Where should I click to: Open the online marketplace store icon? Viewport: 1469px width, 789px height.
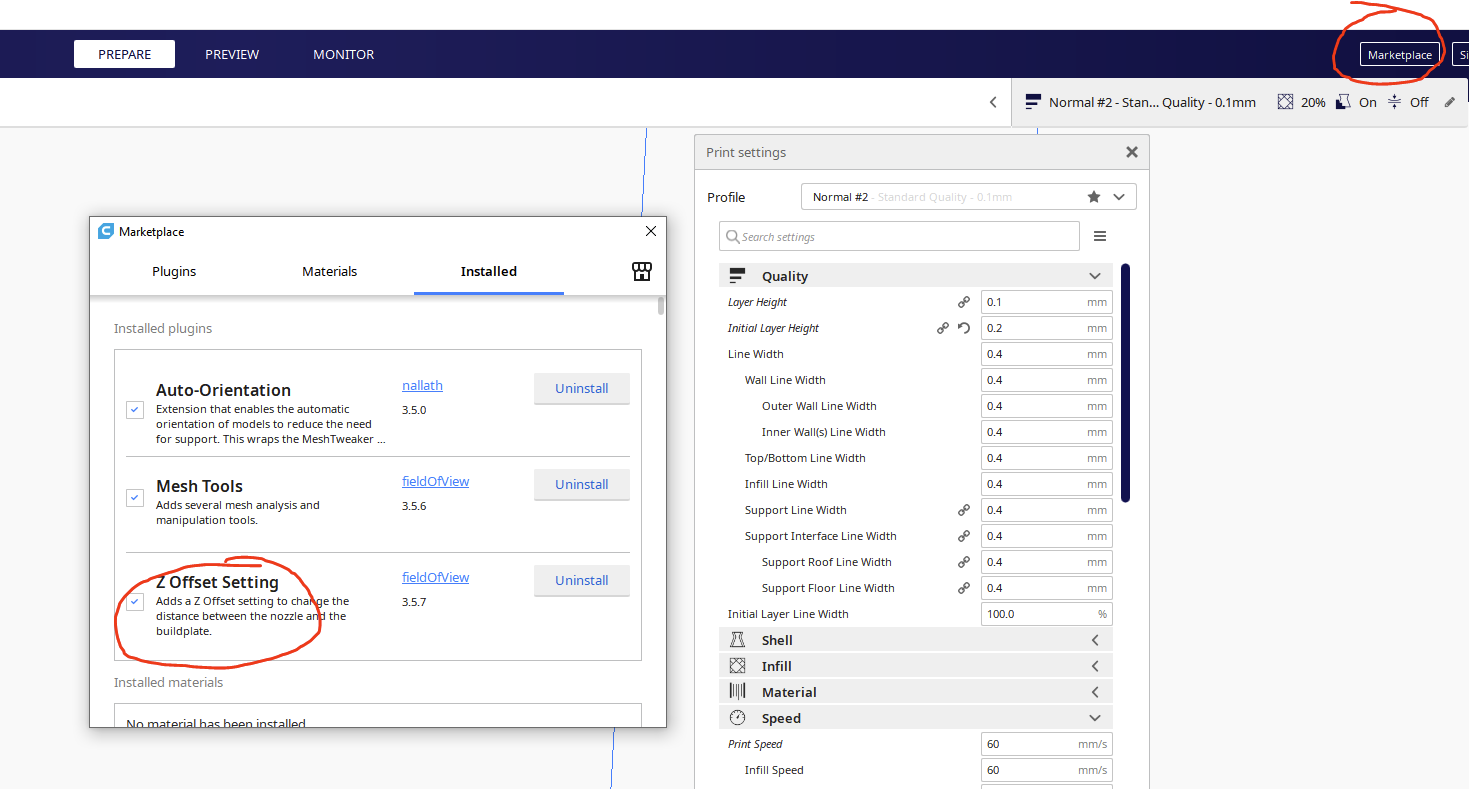[x=642, y=271]
